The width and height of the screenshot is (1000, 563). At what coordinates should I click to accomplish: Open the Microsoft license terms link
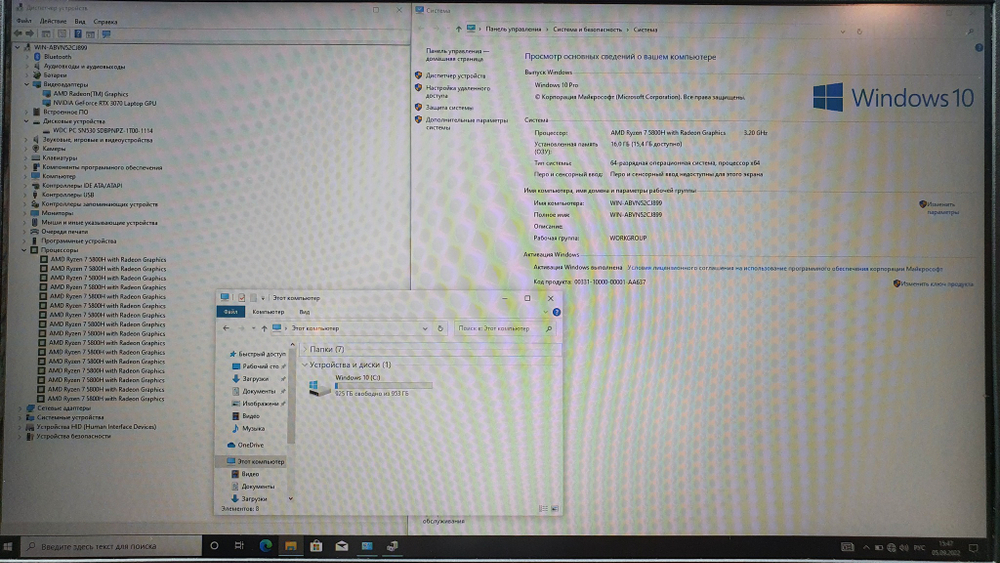click(785, 268)
